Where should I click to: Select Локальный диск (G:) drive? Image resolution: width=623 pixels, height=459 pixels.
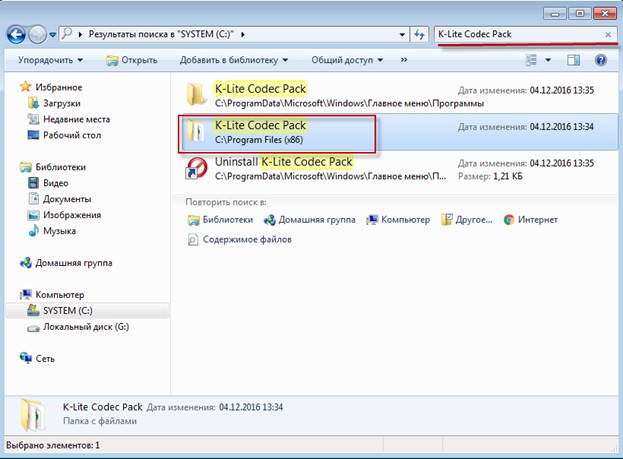(x=86, y=327)
